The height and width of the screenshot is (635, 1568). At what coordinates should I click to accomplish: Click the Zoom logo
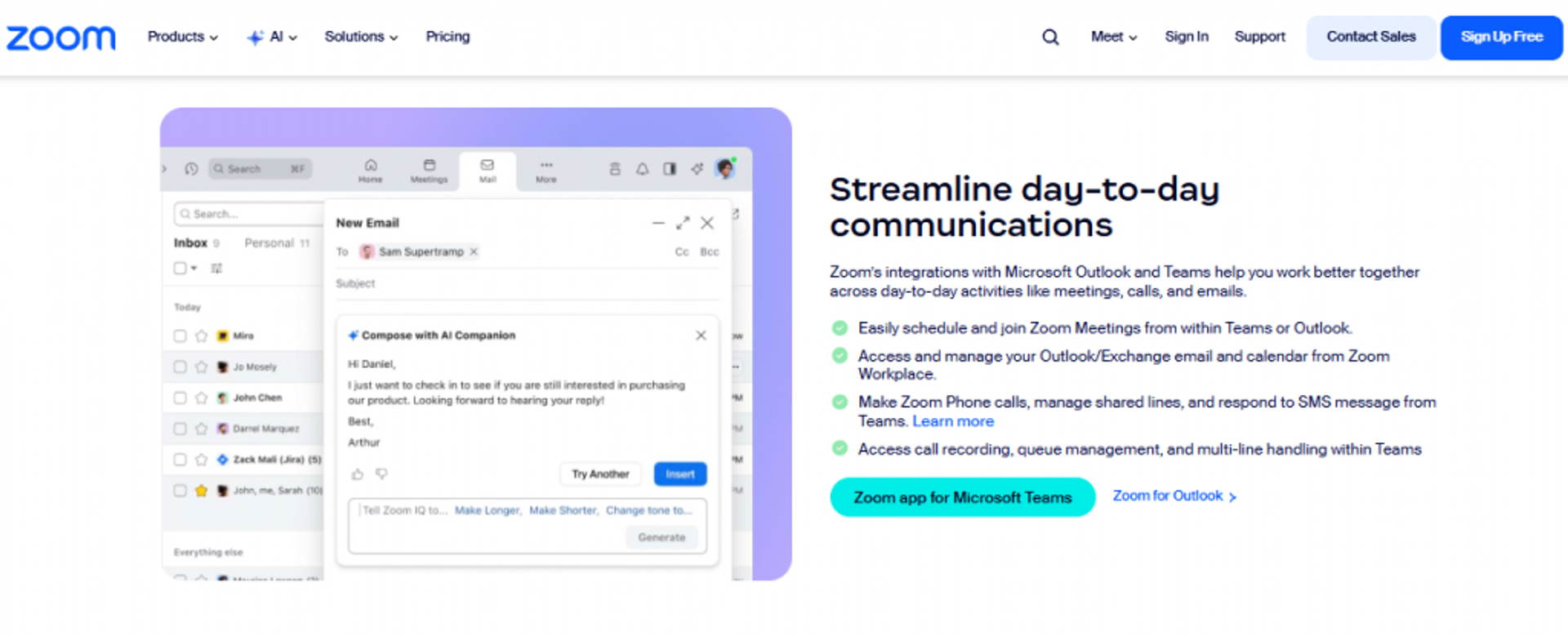pos(61,38)
